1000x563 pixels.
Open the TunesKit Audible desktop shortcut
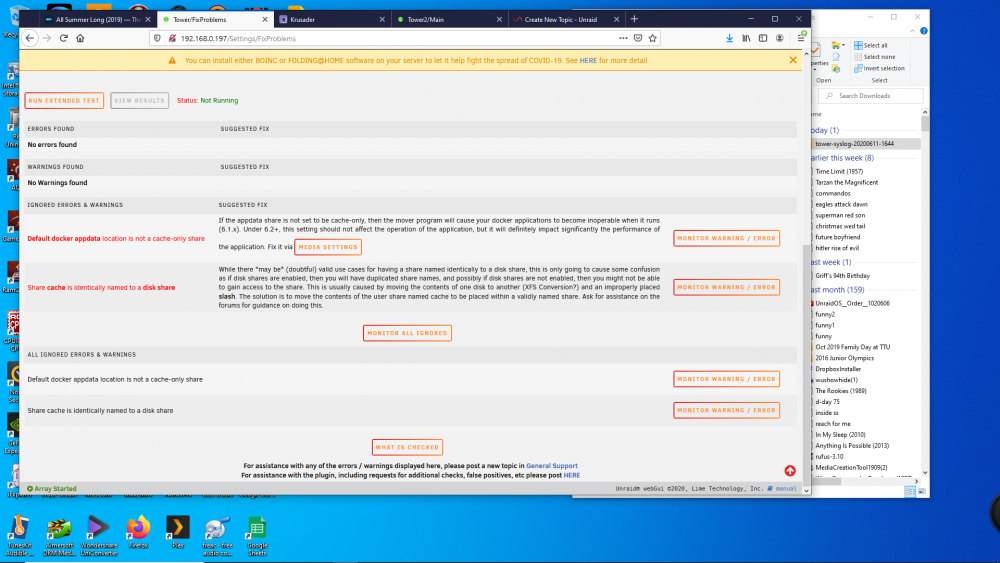[x=20, y=536]
